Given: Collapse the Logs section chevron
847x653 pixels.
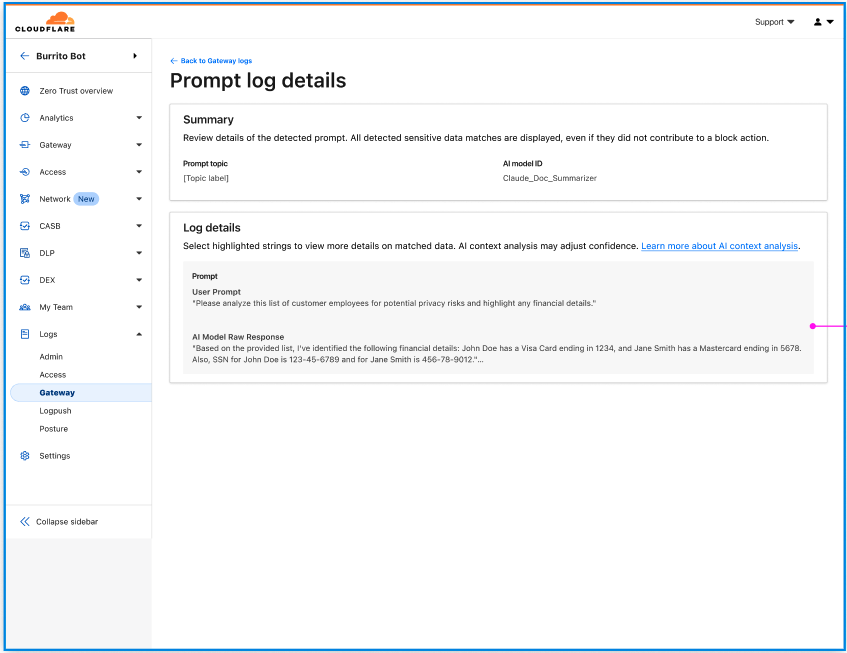Looking at the screenshot, I should coord(139,334).
